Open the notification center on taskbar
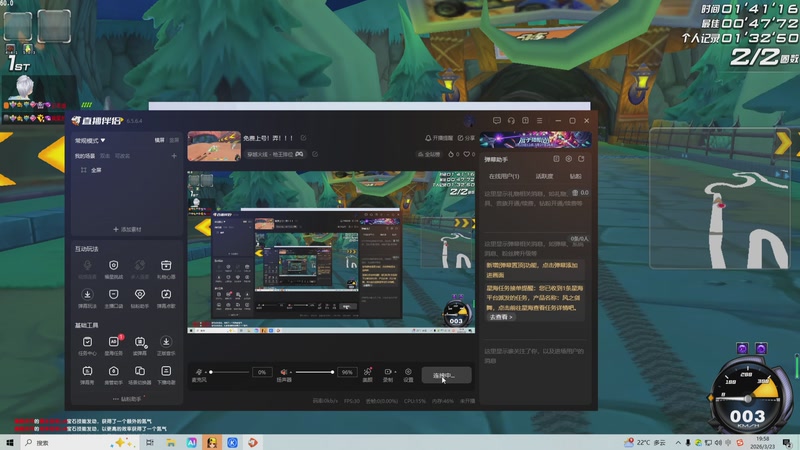 (787, 442)
